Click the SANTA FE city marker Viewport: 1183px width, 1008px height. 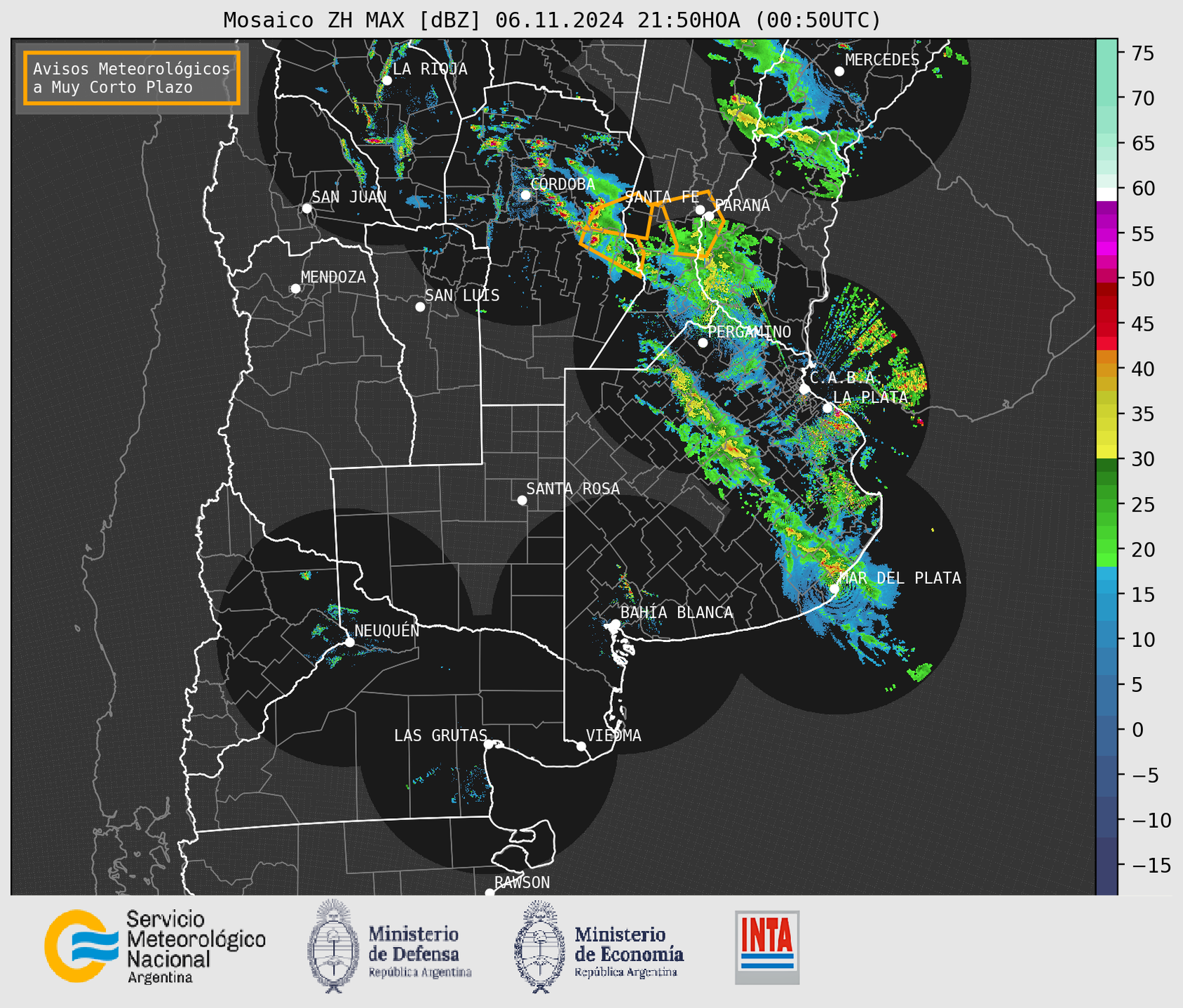click(x=700, y=210)
